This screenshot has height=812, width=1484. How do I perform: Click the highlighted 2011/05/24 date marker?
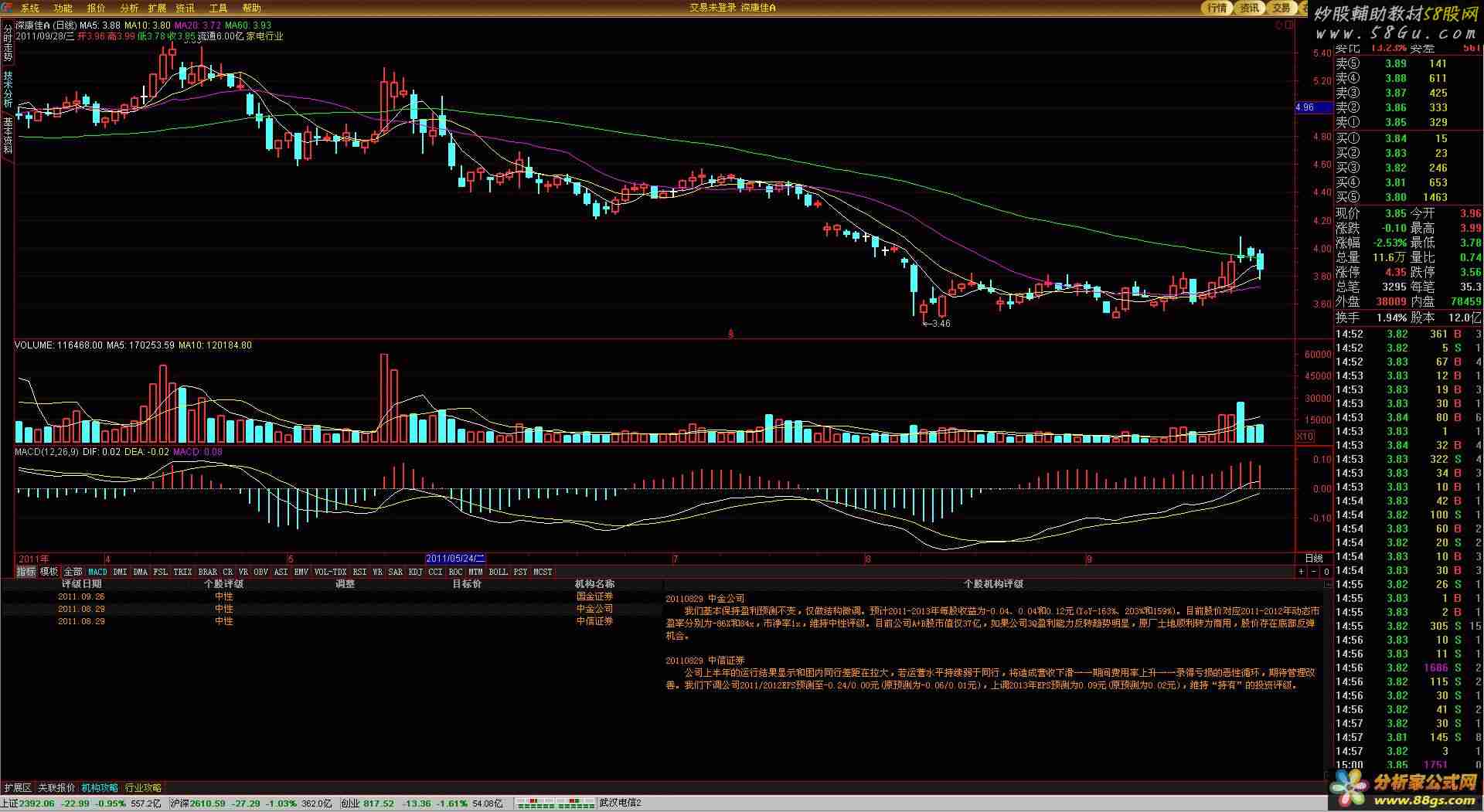(455, 559)
